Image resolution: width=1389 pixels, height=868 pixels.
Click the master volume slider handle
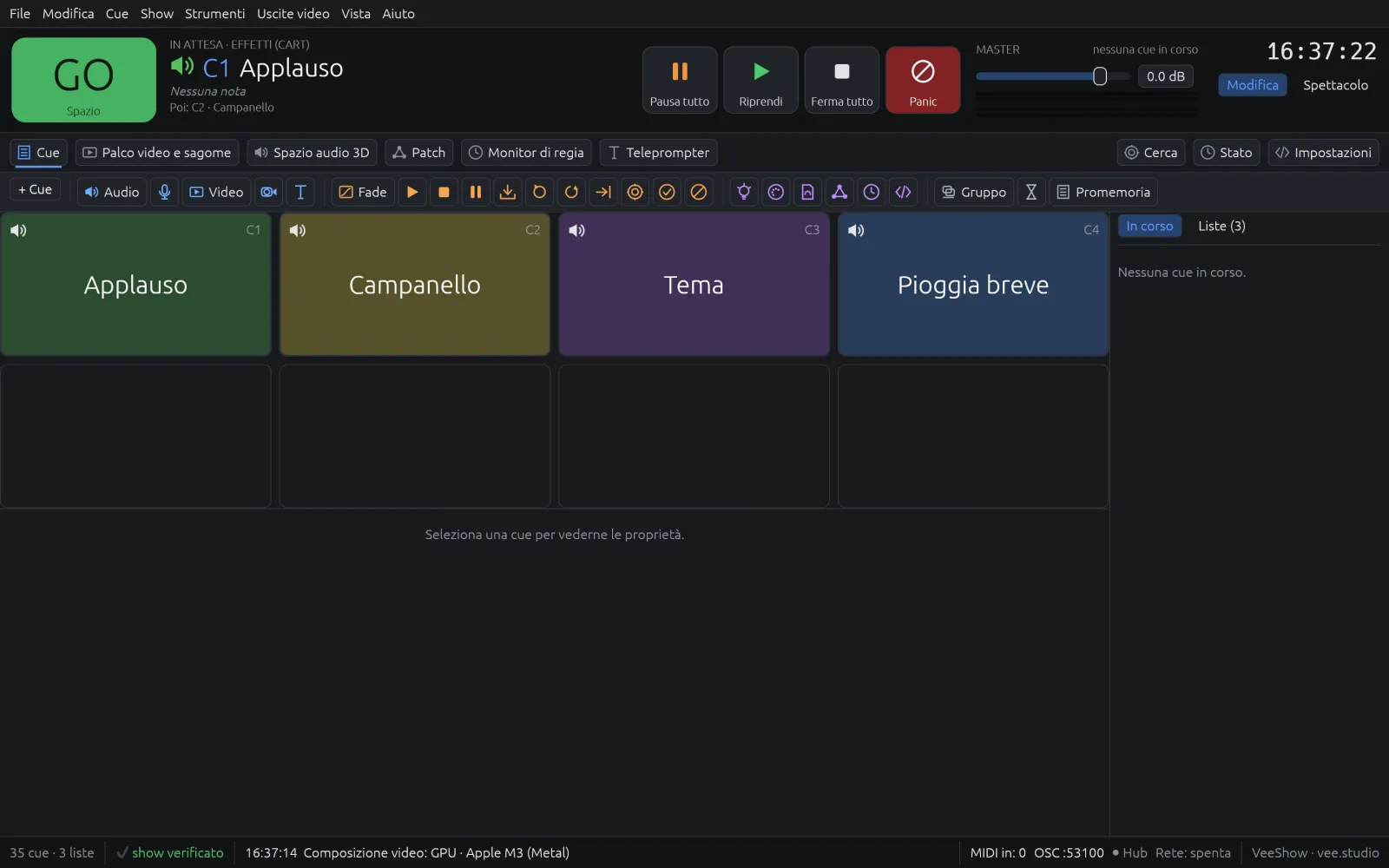click(x=1100, y=76)
